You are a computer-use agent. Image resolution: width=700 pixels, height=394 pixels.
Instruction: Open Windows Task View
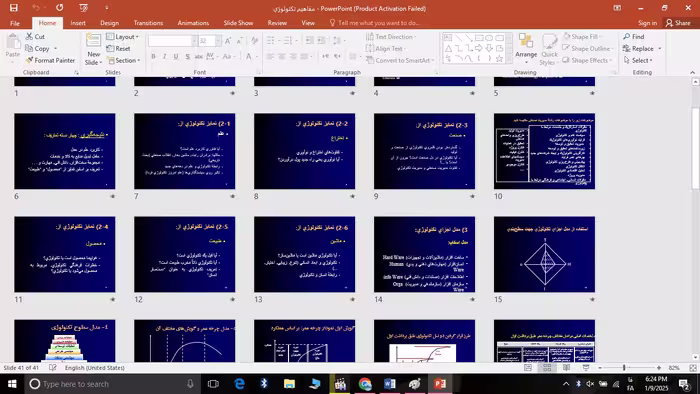coord(213,384)
